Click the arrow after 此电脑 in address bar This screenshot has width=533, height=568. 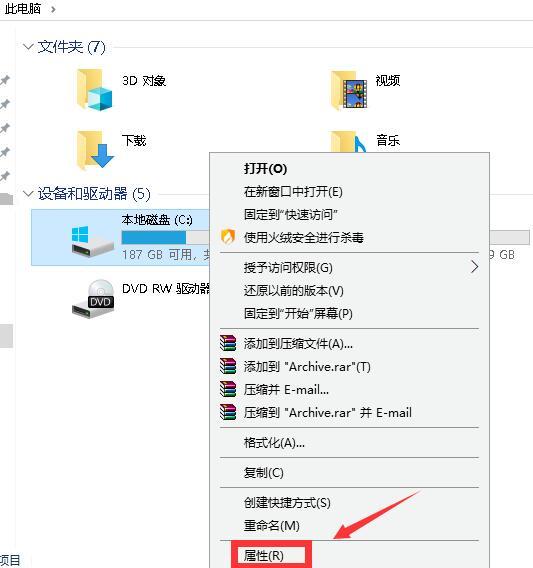[x=53, y=9]
